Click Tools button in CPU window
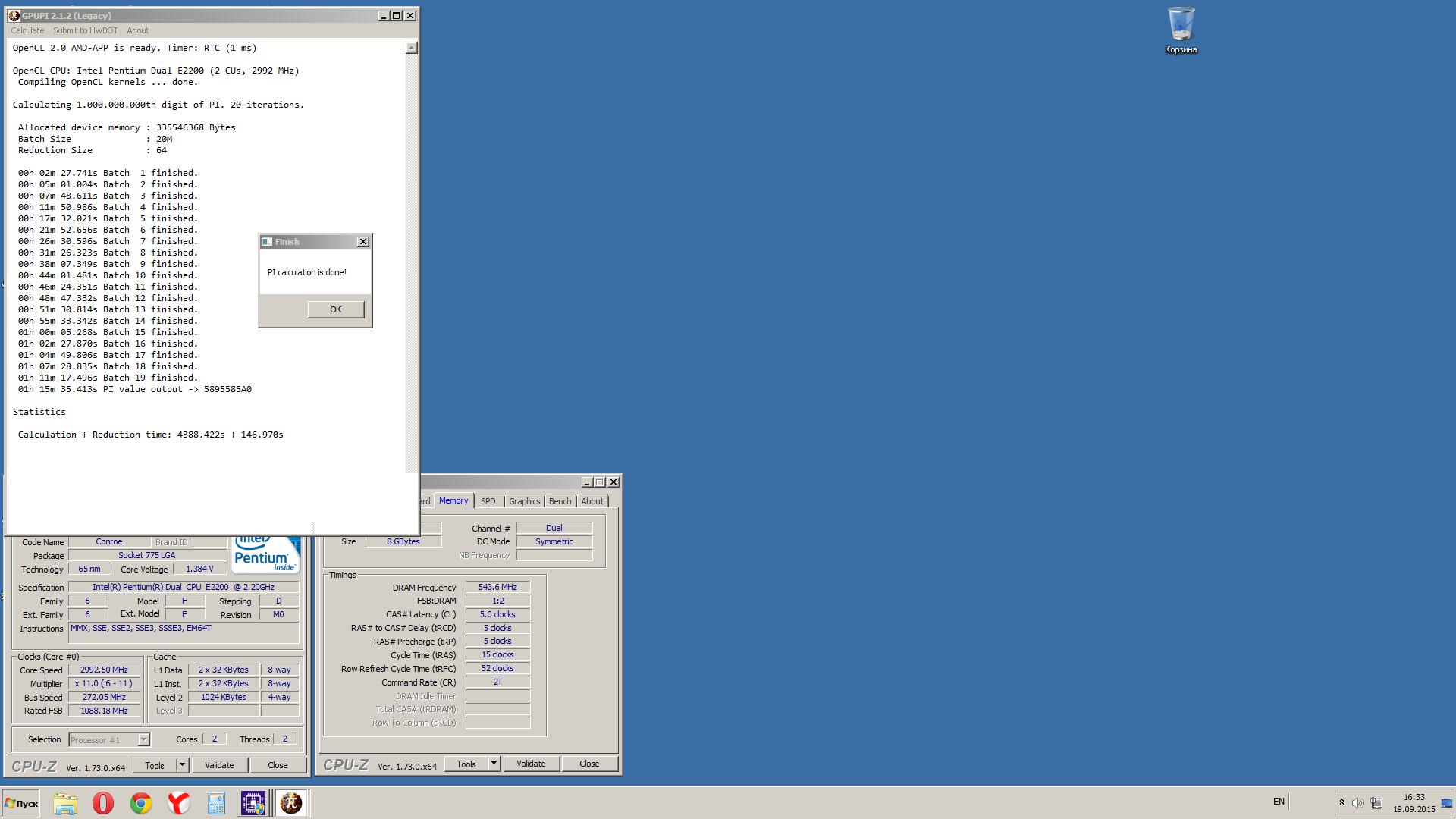 point(155,765)
